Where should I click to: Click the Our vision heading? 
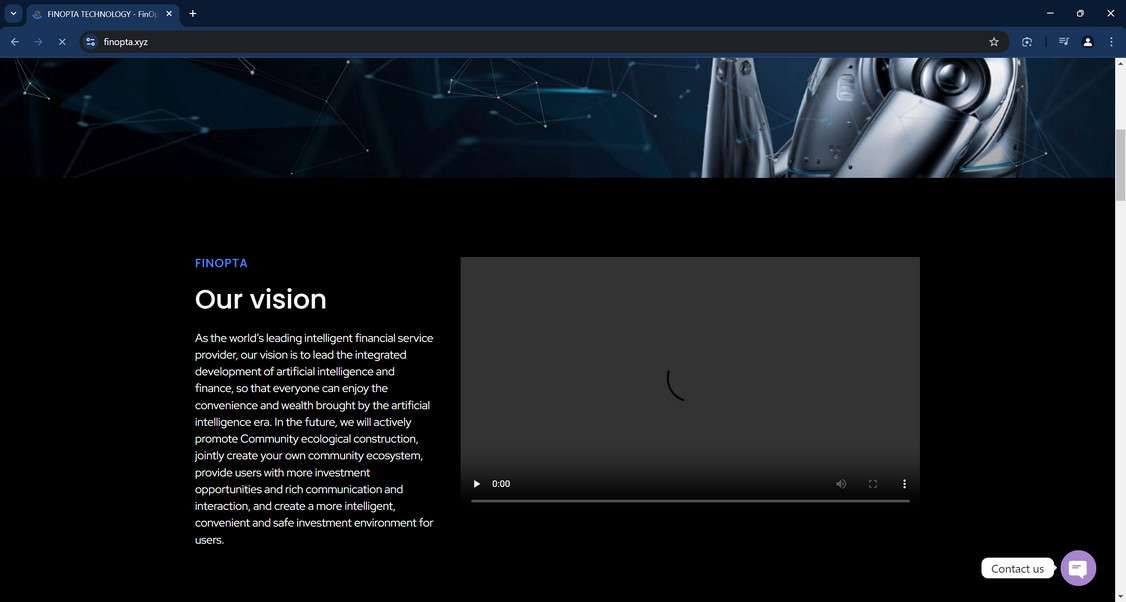pos(261,300)
